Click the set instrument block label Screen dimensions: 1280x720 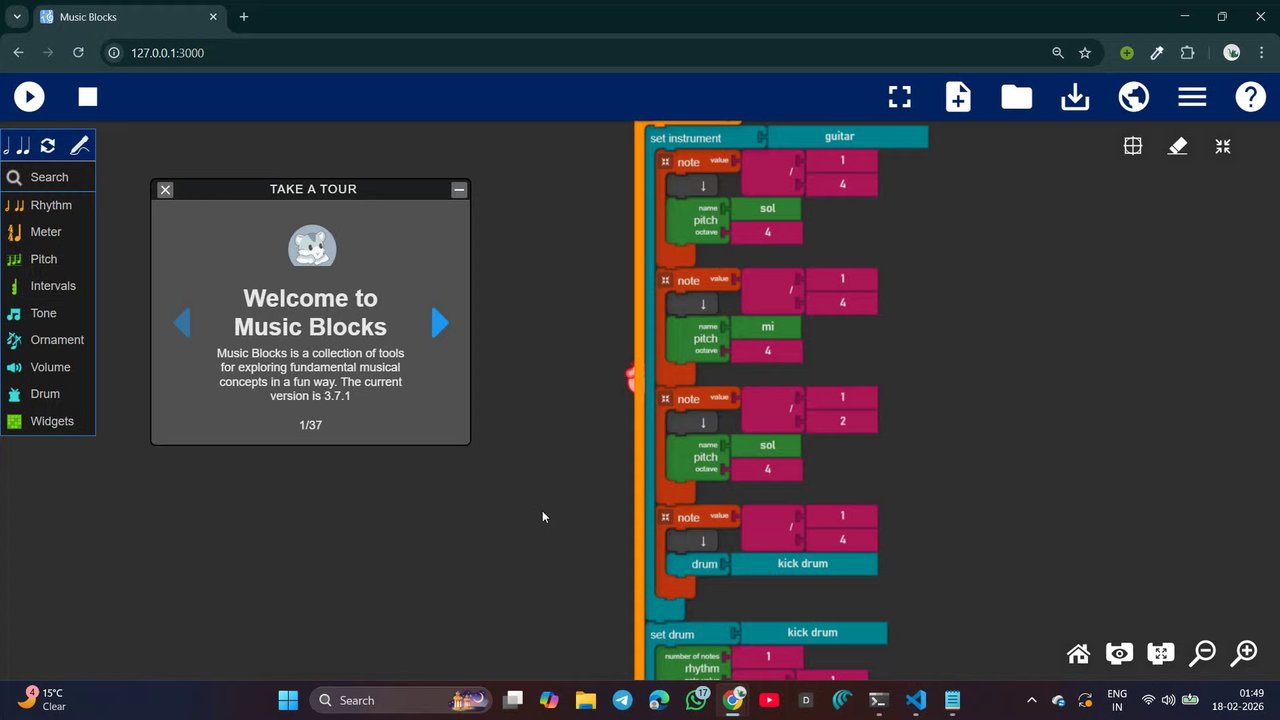(686, 138)
